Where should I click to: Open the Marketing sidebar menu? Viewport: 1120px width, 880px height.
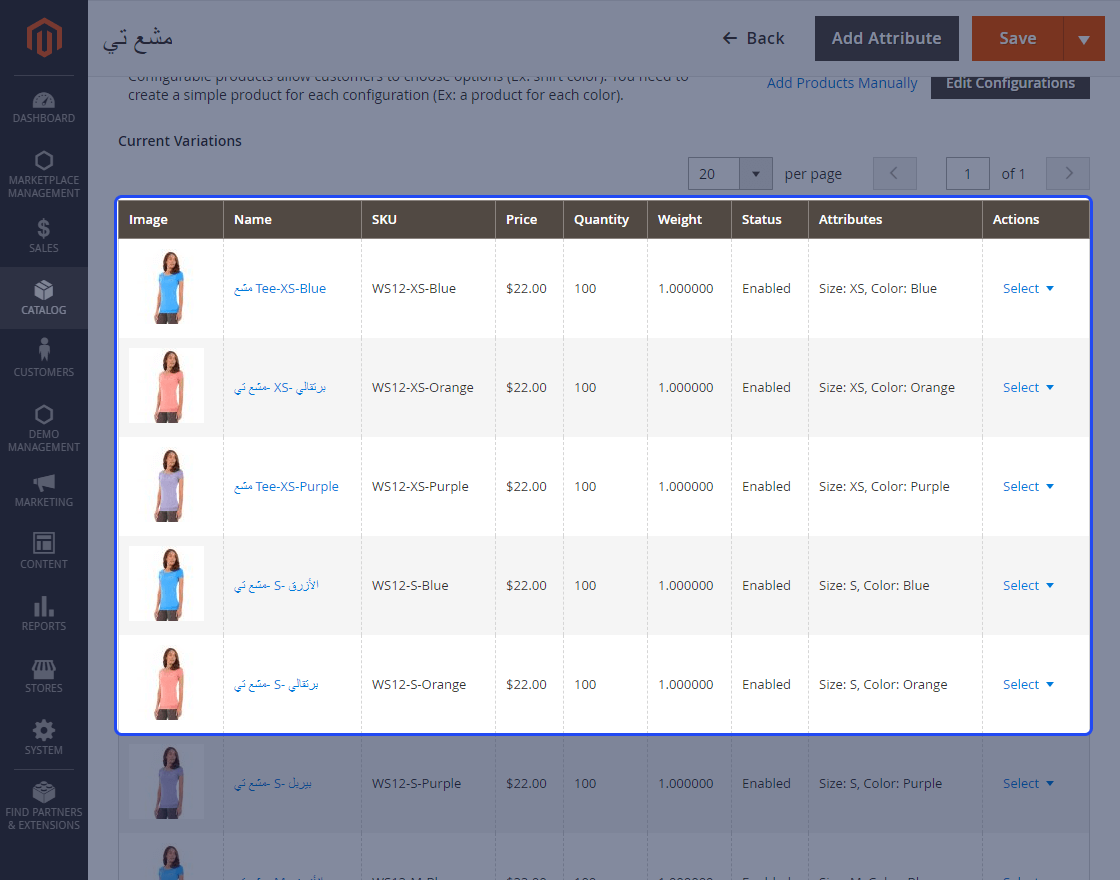click(44, 490)
